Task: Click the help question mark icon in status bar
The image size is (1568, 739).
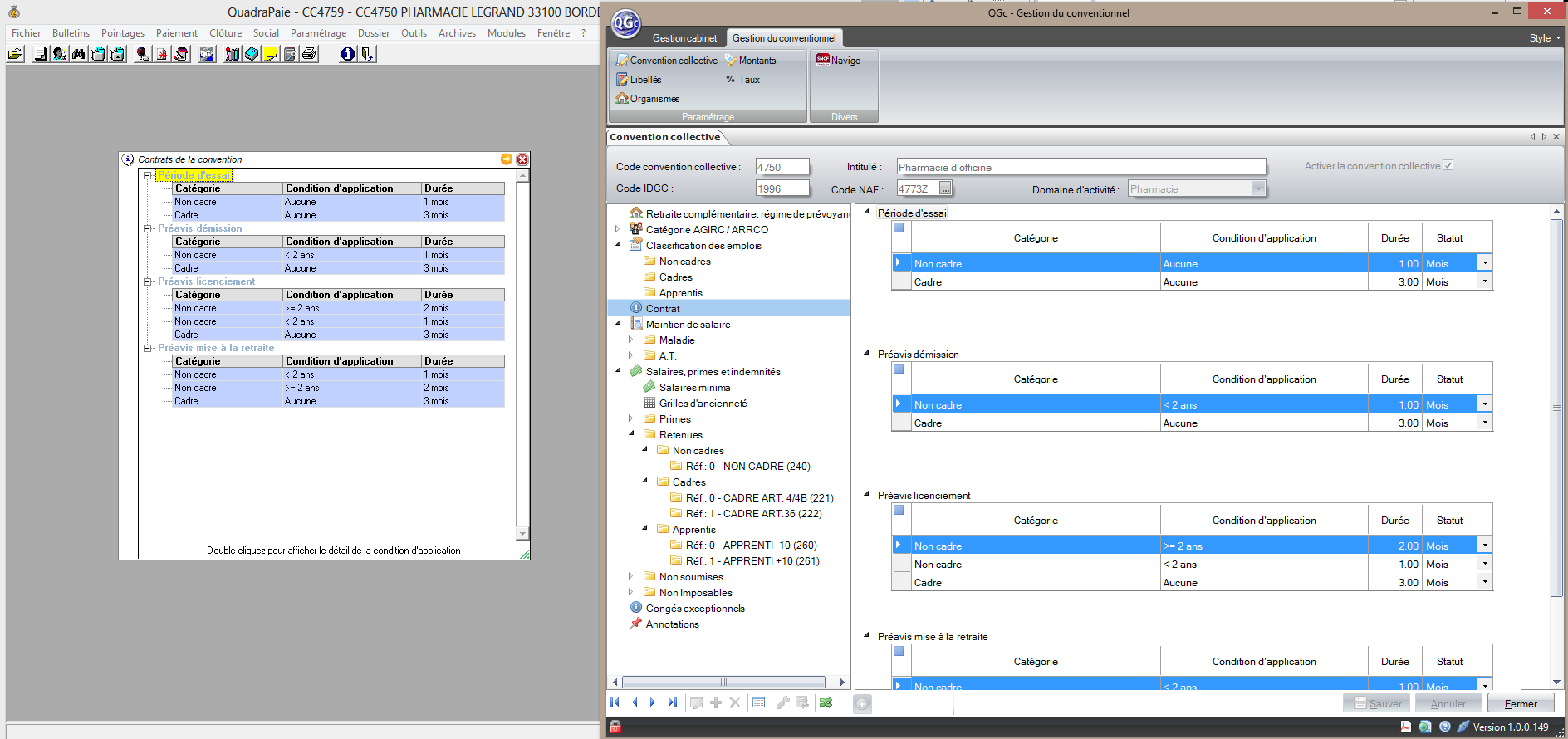Action: click(x=1445, y=727)
